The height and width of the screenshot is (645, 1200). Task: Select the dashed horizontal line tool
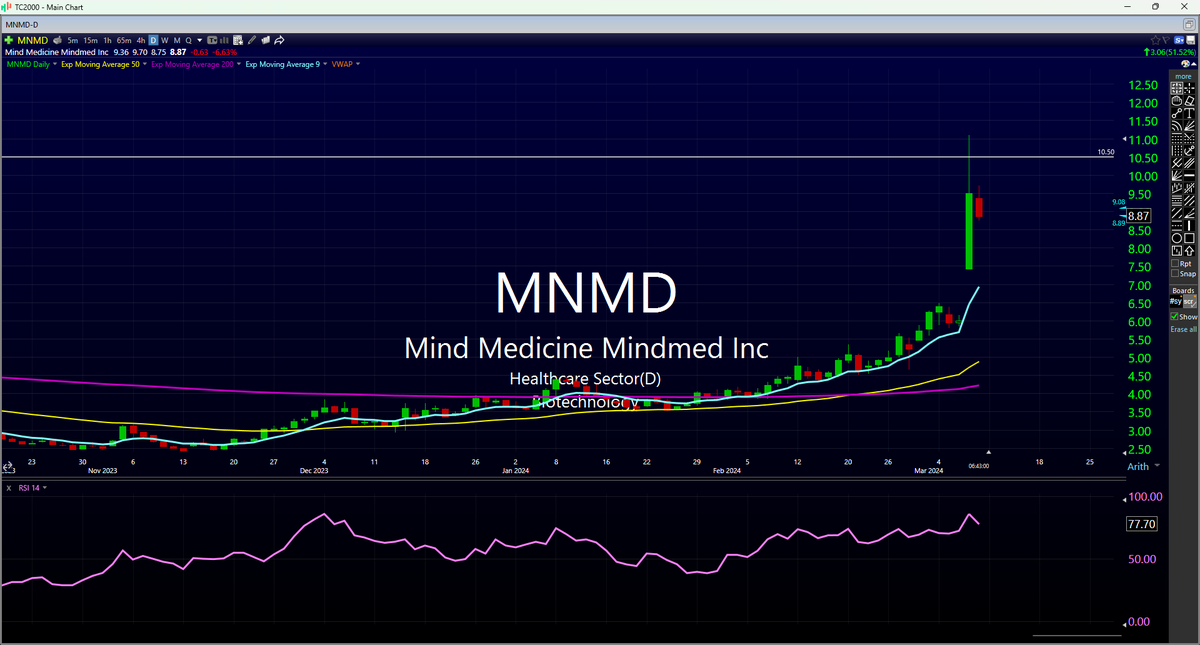pos(1177,225)
